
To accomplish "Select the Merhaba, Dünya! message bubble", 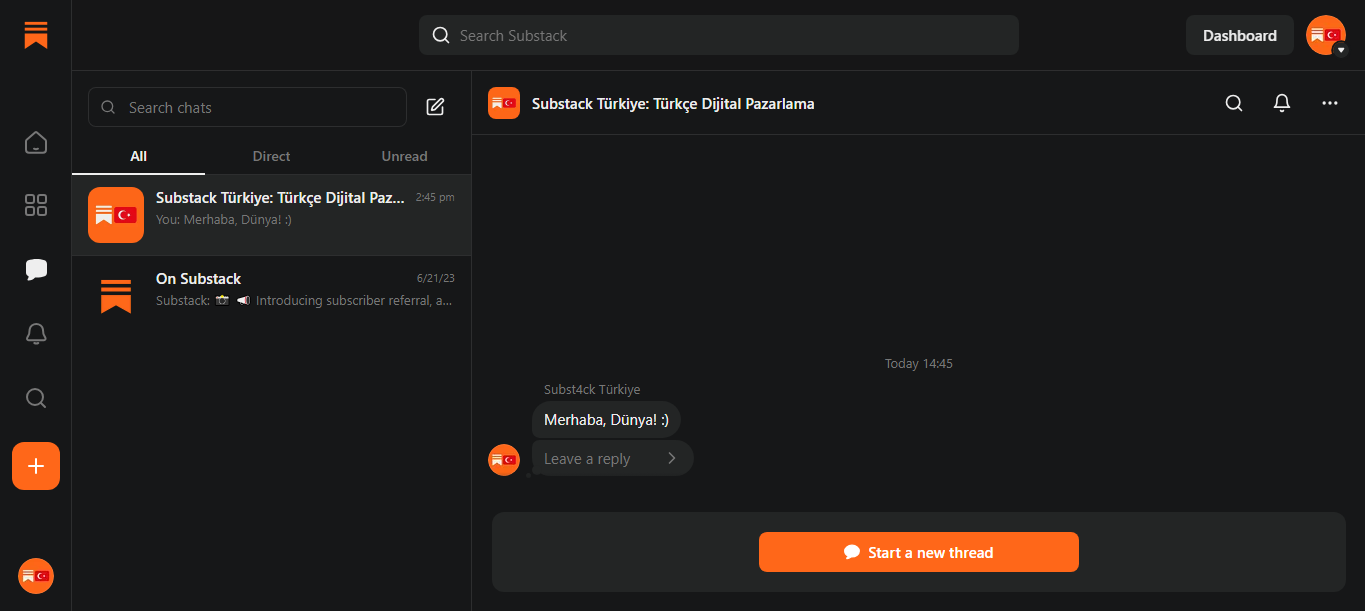I will point(606,420).
